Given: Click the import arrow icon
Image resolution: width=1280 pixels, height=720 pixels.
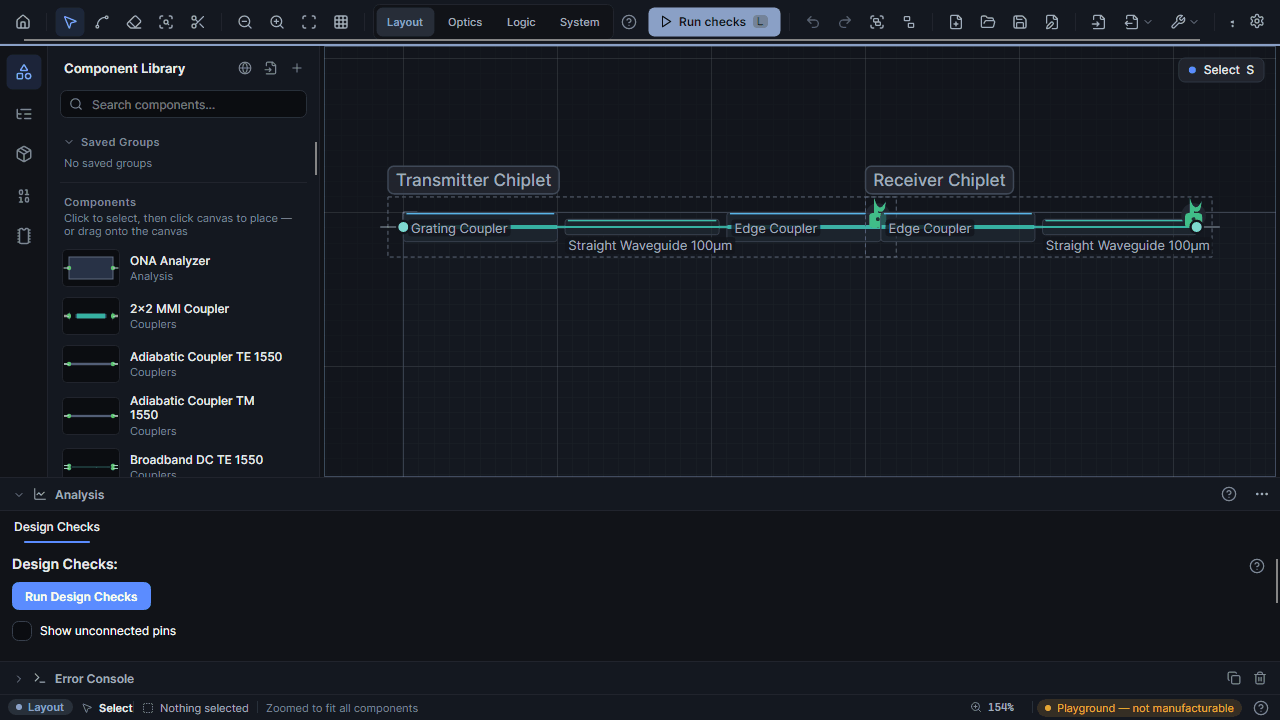Looking at the screenshot, I should pos(1099,22).
